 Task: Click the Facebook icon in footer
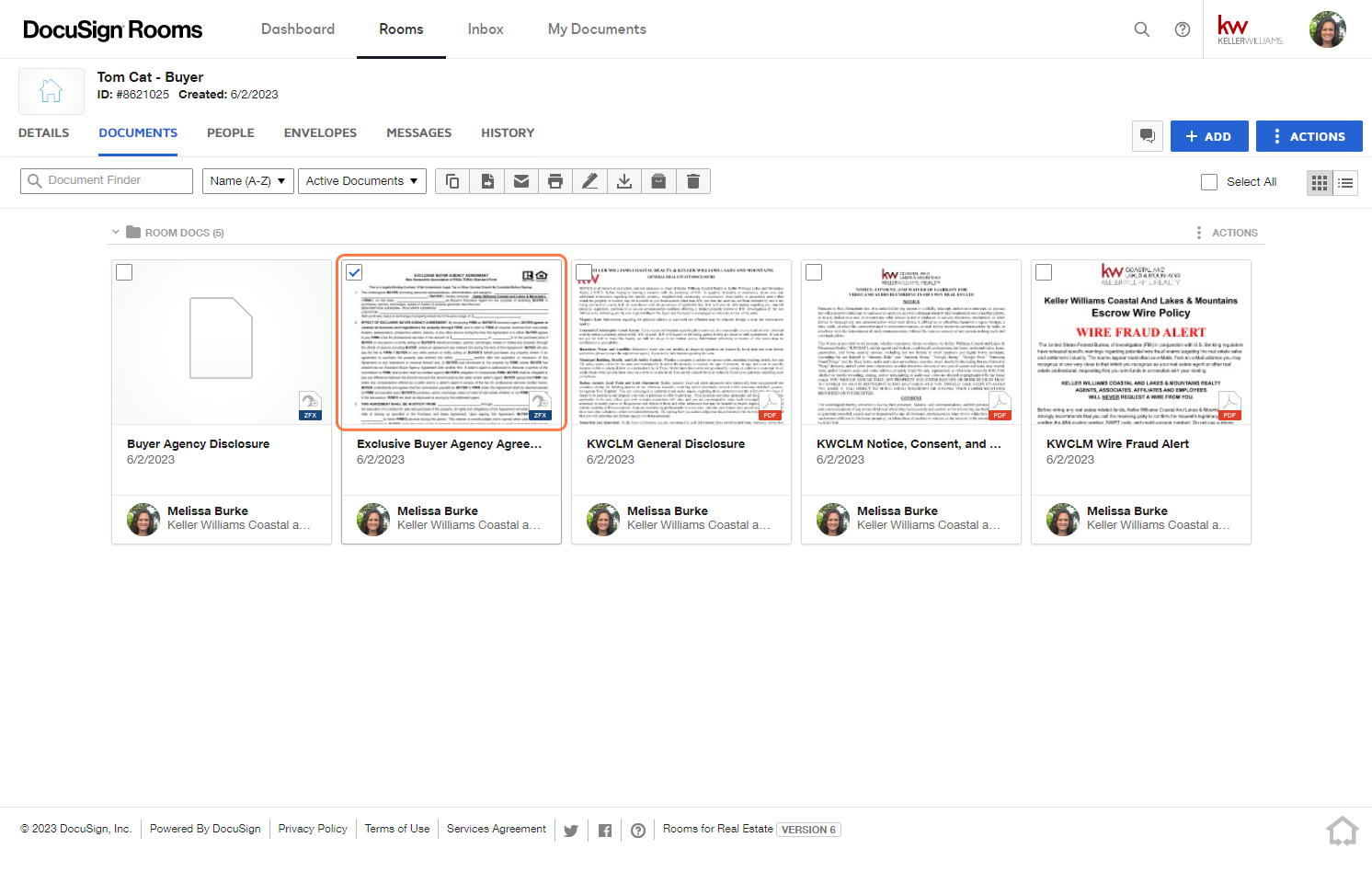point(605,831)
